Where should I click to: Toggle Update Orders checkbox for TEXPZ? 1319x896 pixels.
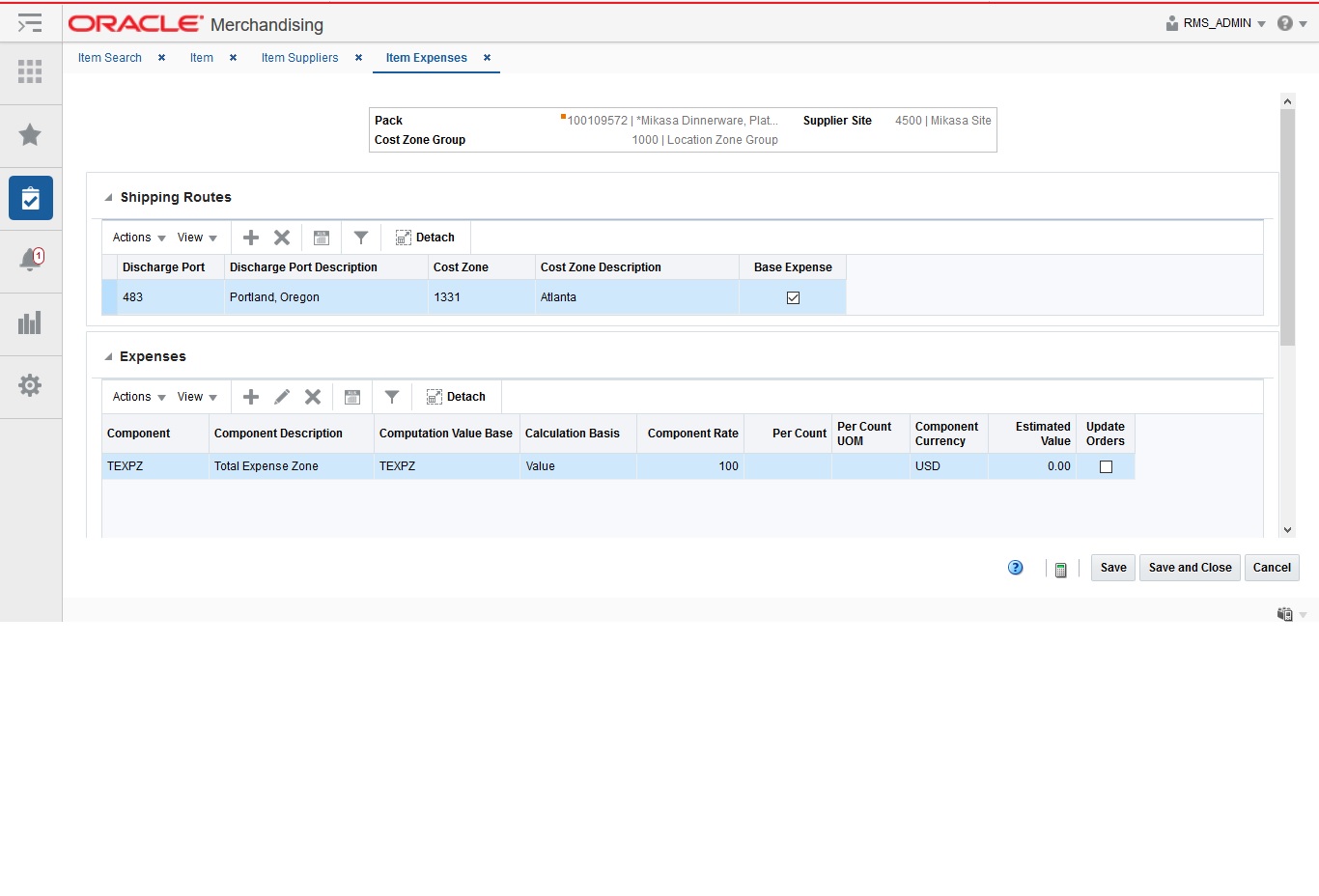click(1106, 466)
